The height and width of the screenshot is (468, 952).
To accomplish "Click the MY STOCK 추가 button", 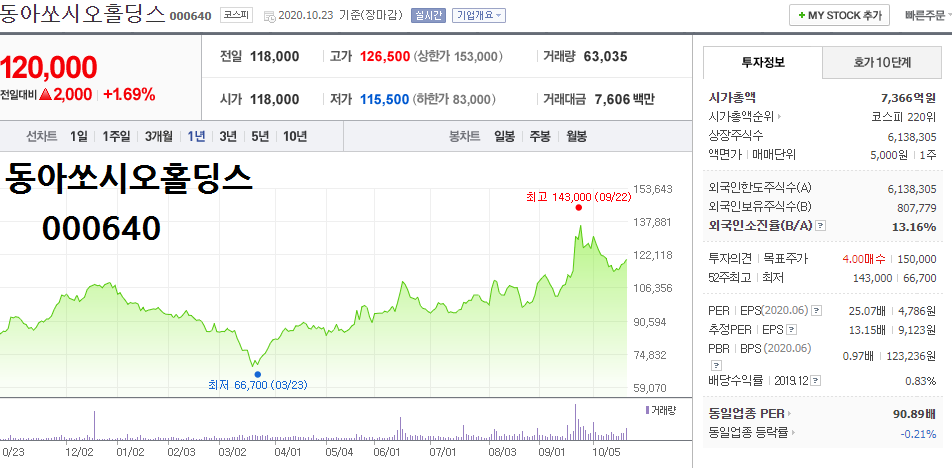I will point(839,15).
